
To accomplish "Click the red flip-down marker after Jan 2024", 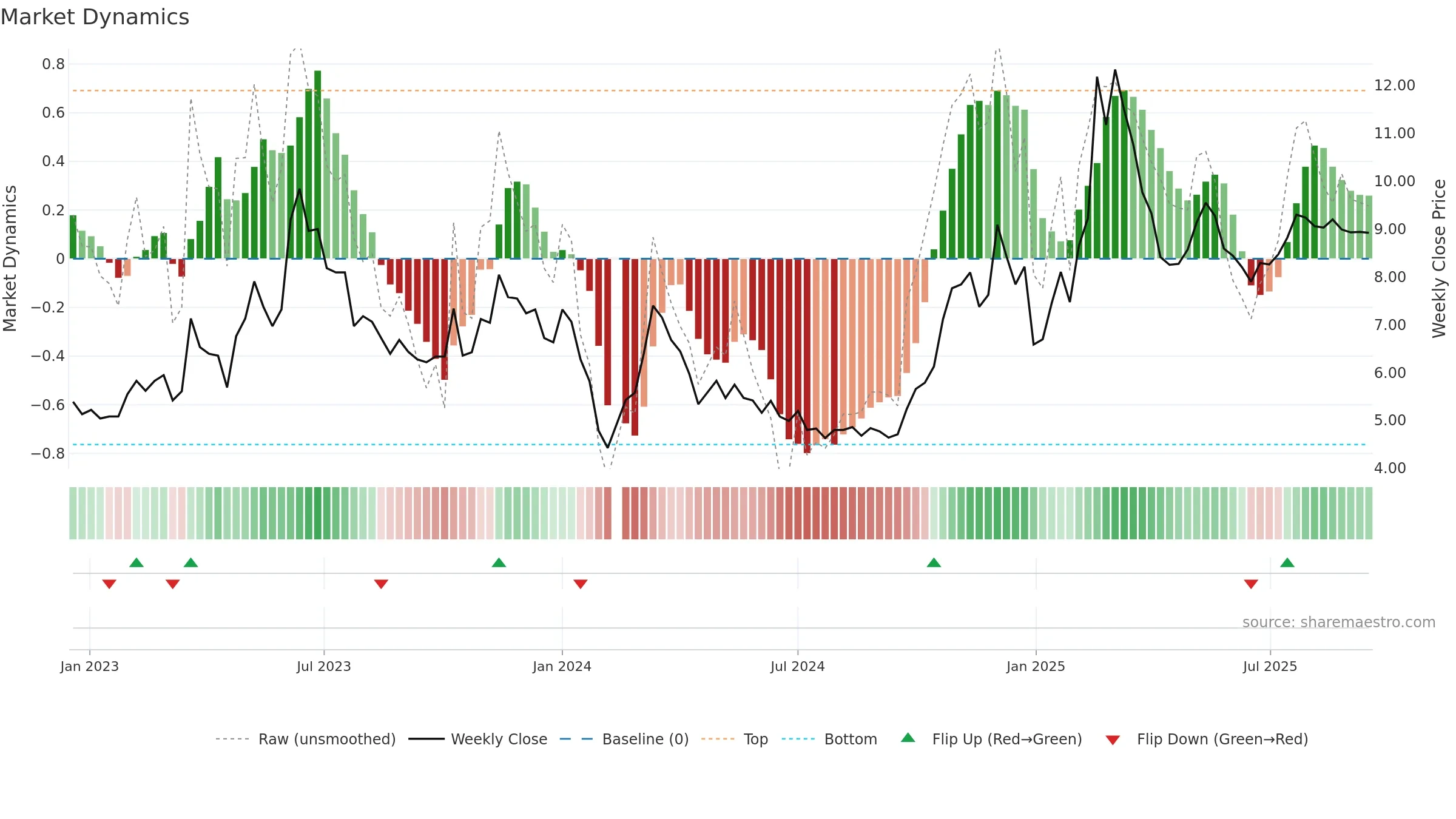I will (x=581, y=584).
